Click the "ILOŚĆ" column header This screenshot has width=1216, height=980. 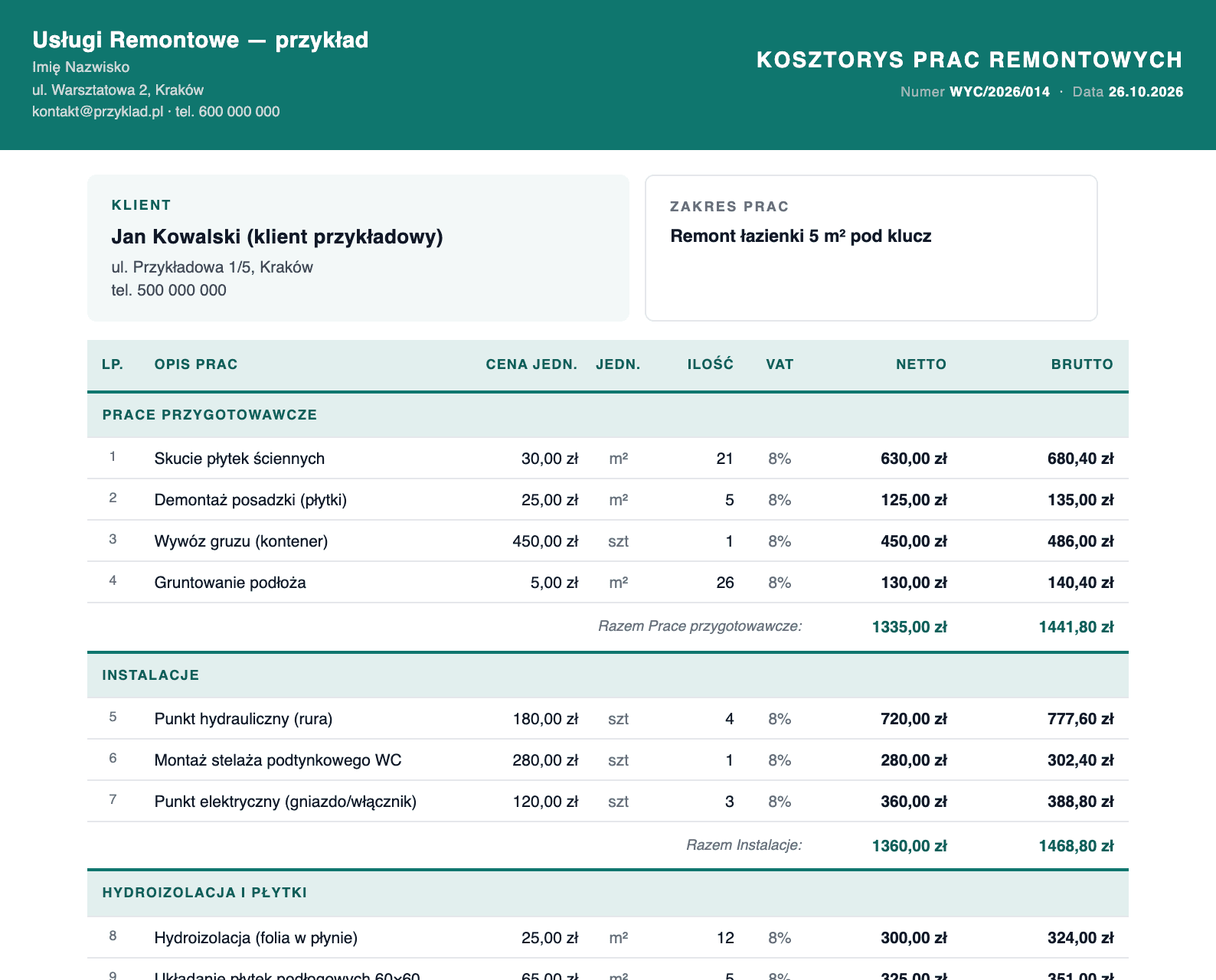tap(711, 364)
